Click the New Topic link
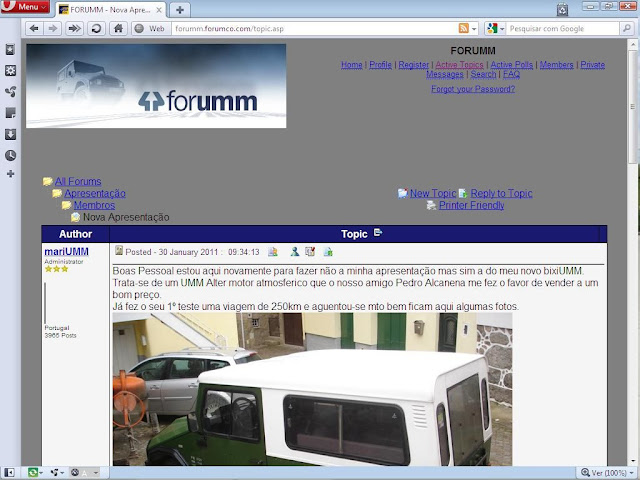The image size is (640, 480). 433,193
